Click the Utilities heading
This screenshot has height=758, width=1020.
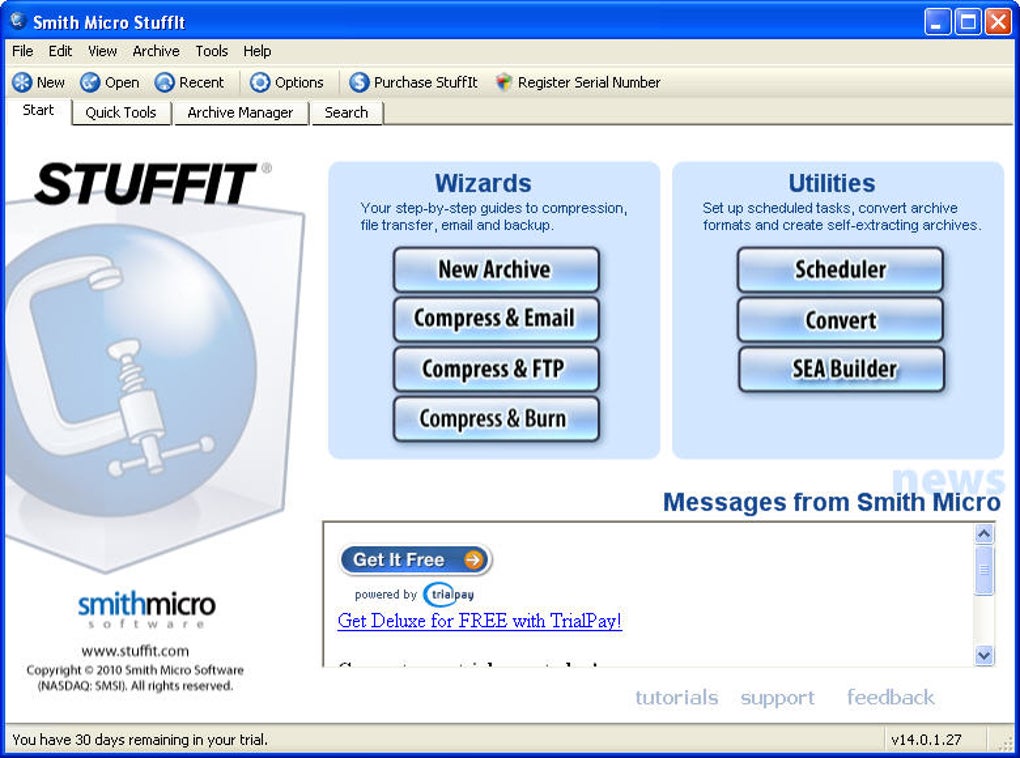click(831, 183)
